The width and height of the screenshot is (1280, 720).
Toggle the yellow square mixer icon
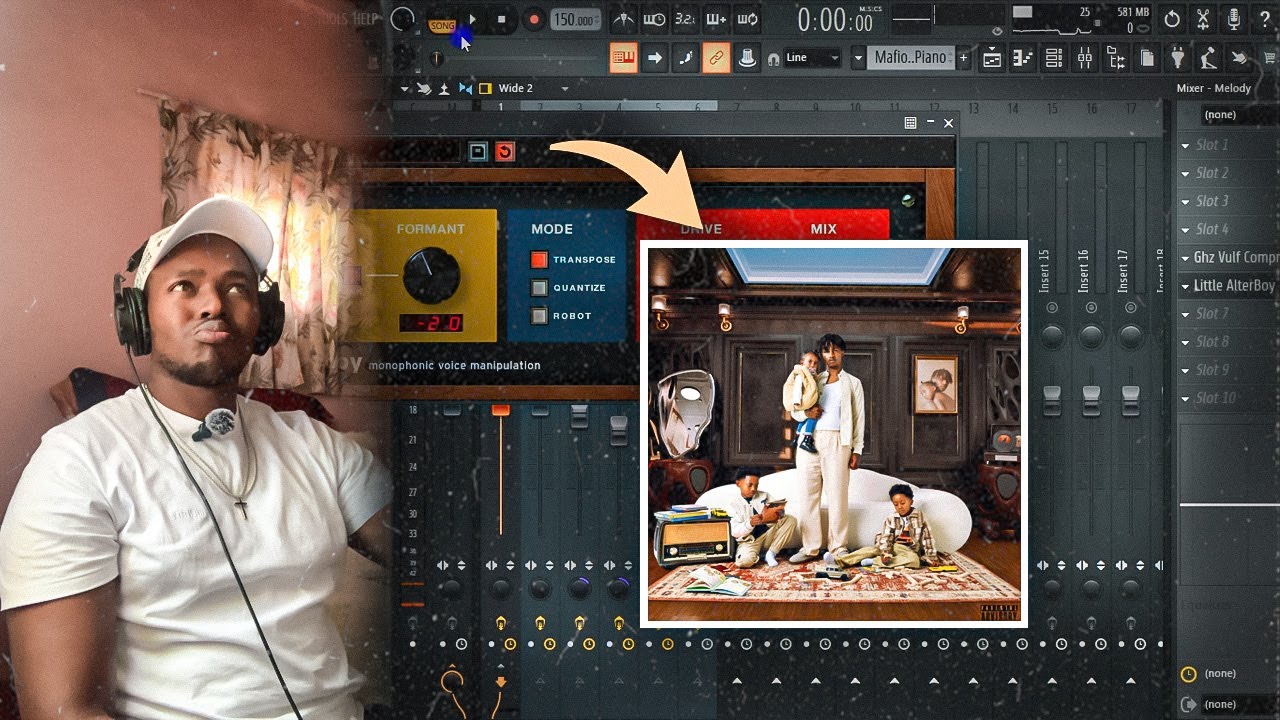click(485, 88)
